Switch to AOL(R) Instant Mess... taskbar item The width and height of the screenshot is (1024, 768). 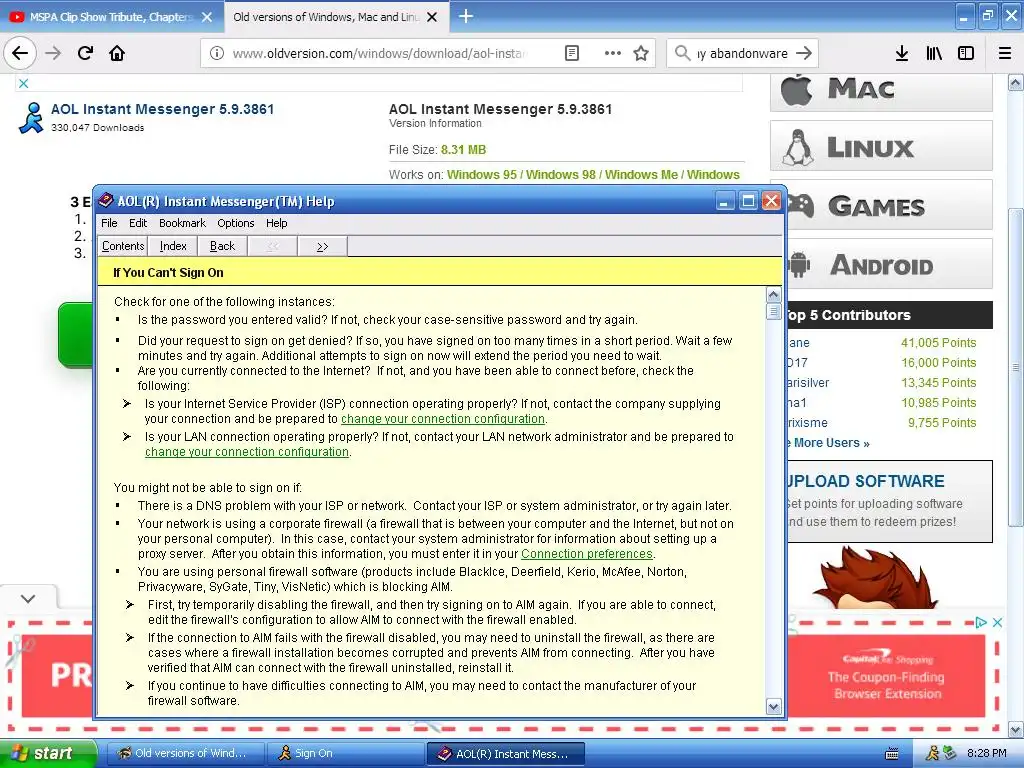point(505,754)
